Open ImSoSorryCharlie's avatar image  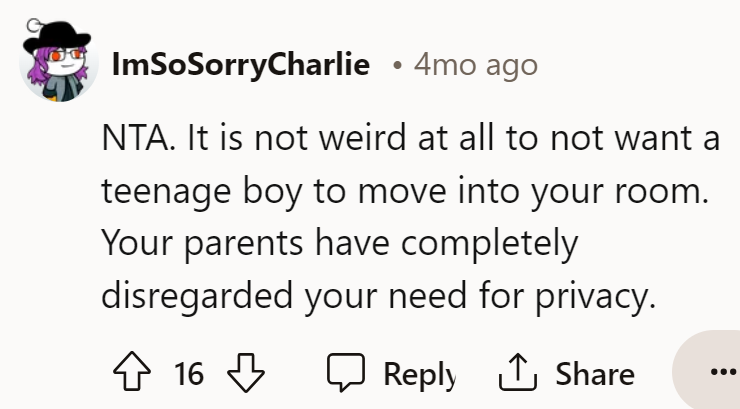tap(58, 61)
